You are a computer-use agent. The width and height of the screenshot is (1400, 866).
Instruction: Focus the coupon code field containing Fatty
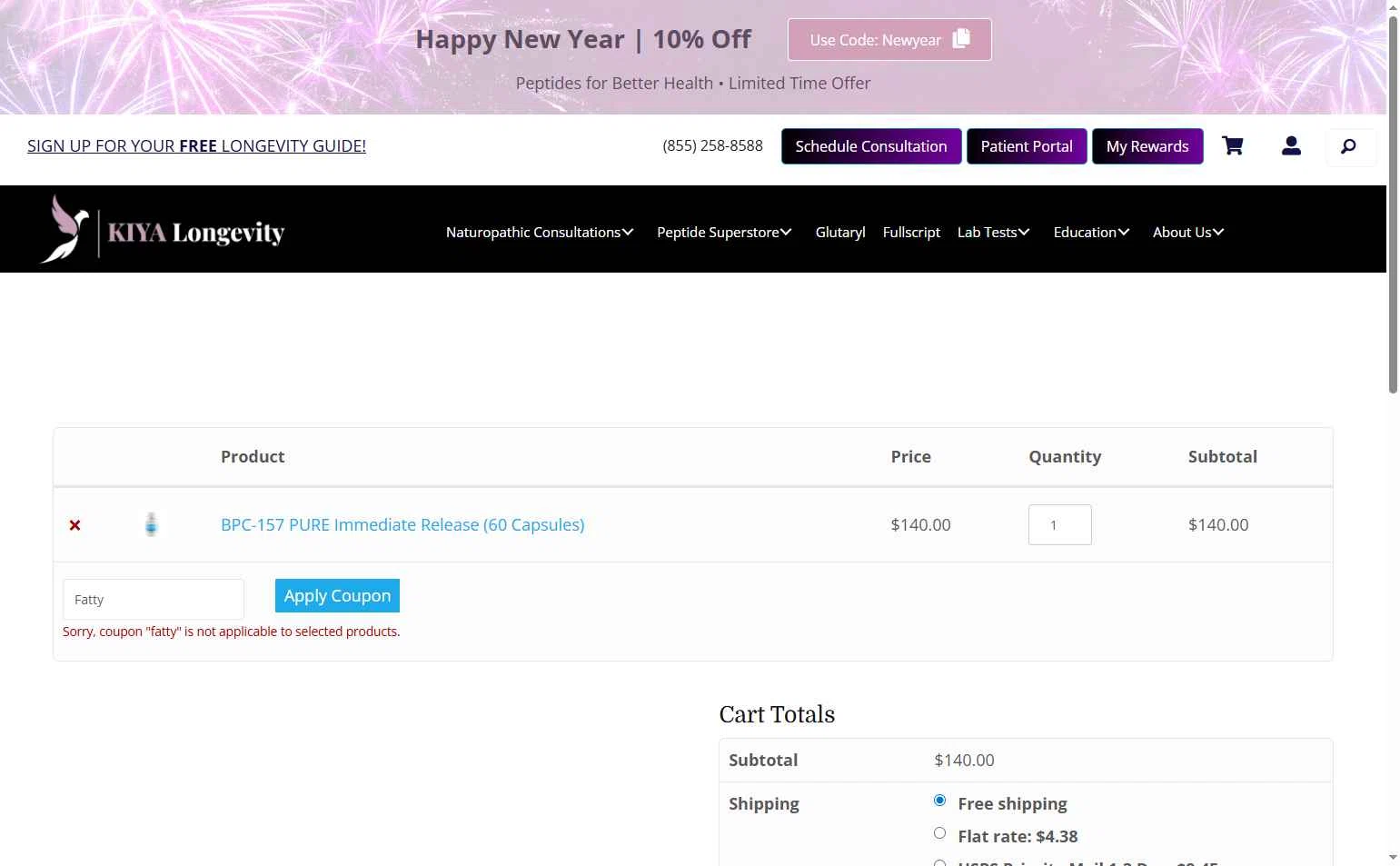[x=154, y=600]
